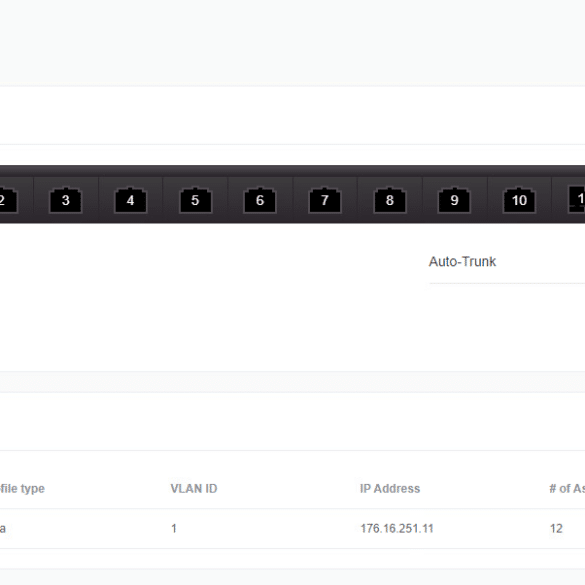The image size is (585, 585).
Task: Select switch port 9
Action: pyautogui.click(x=454, y=200)
